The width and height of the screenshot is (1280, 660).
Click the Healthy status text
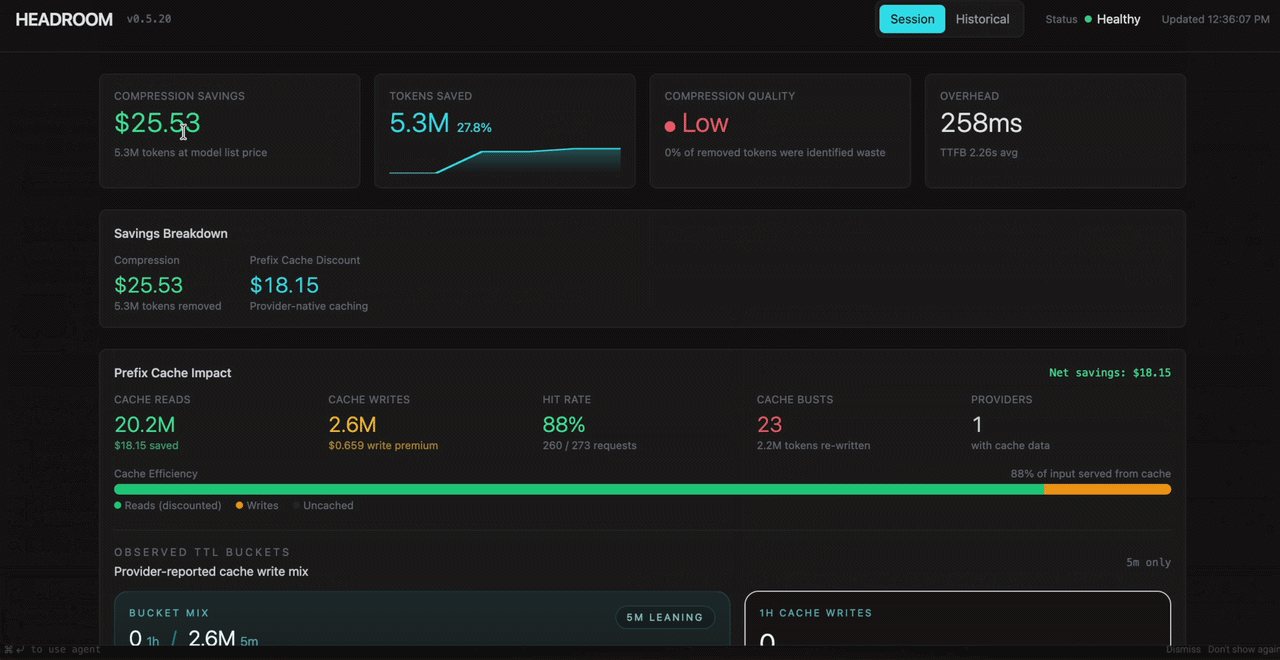click(x=1118, y=19)
